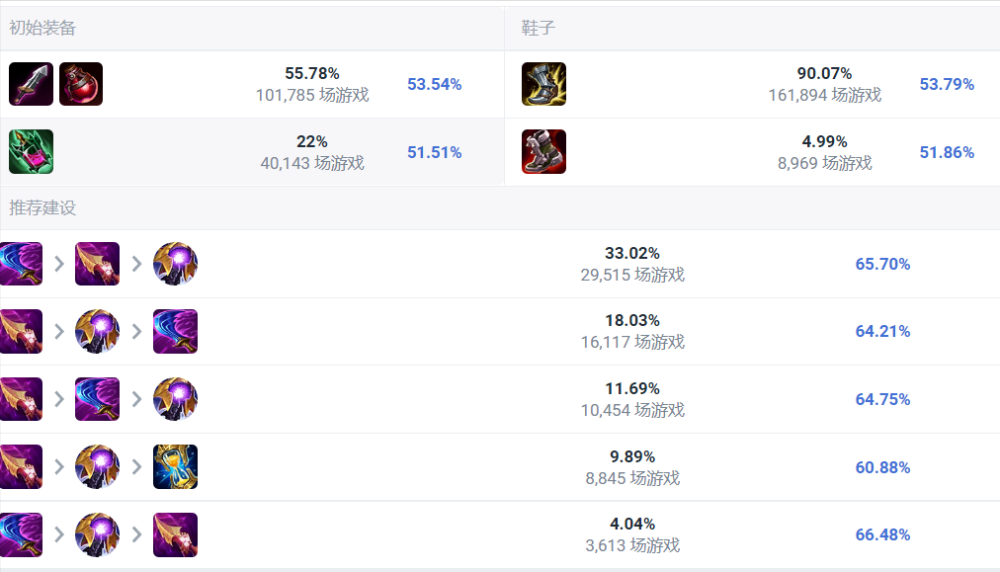
Task: Select the first item of the 11.69% build
Action: (21, 399)
